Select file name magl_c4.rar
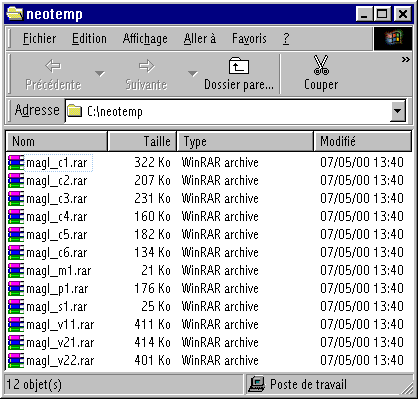This screenshot has height=399, width=418. (x=57, y=217)
